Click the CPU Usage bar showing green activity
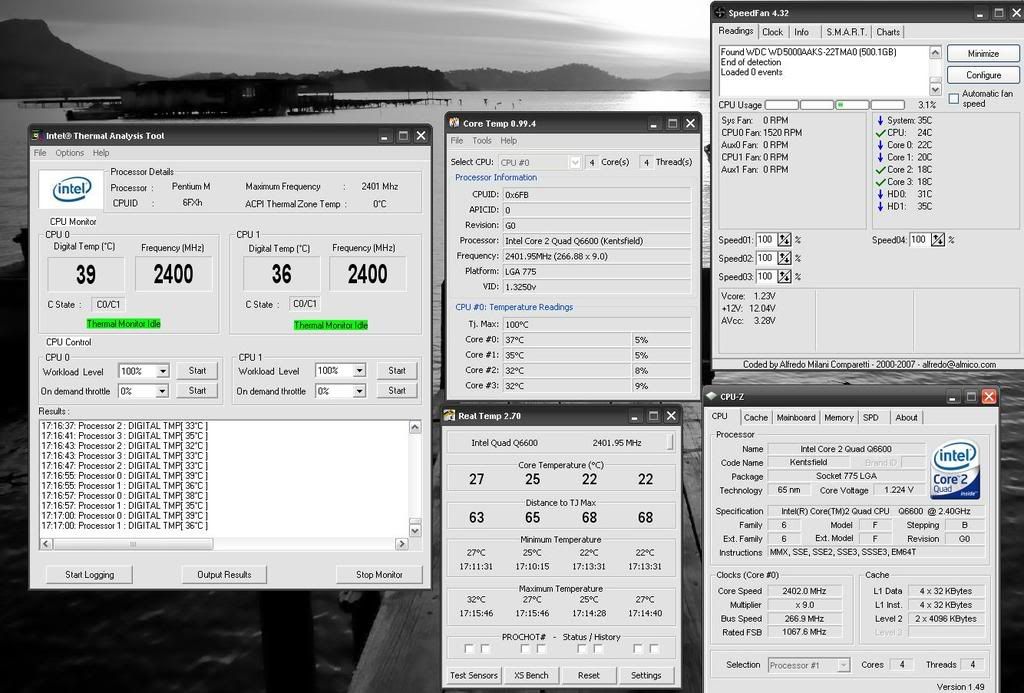This screenshot has width=1024, height=693. click(852, 105)
